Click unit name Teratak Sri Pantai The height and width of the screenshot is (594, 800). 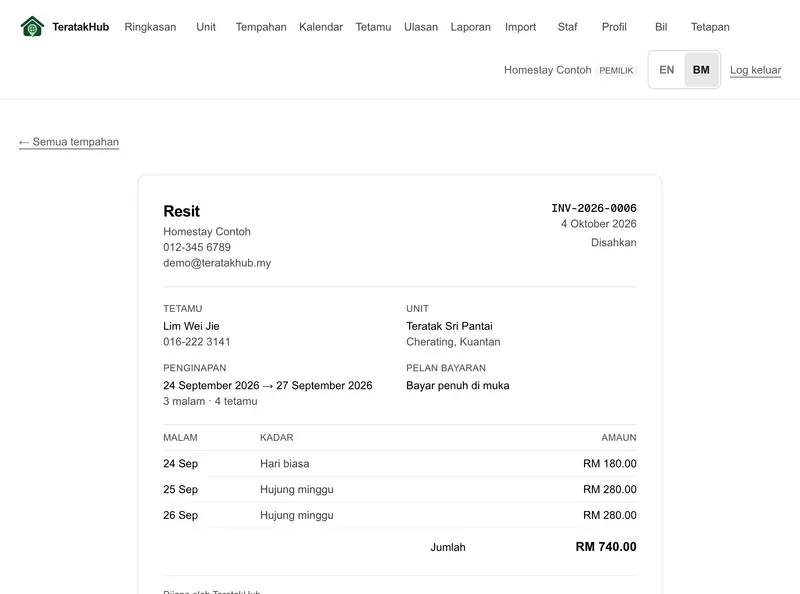(449, 326)
